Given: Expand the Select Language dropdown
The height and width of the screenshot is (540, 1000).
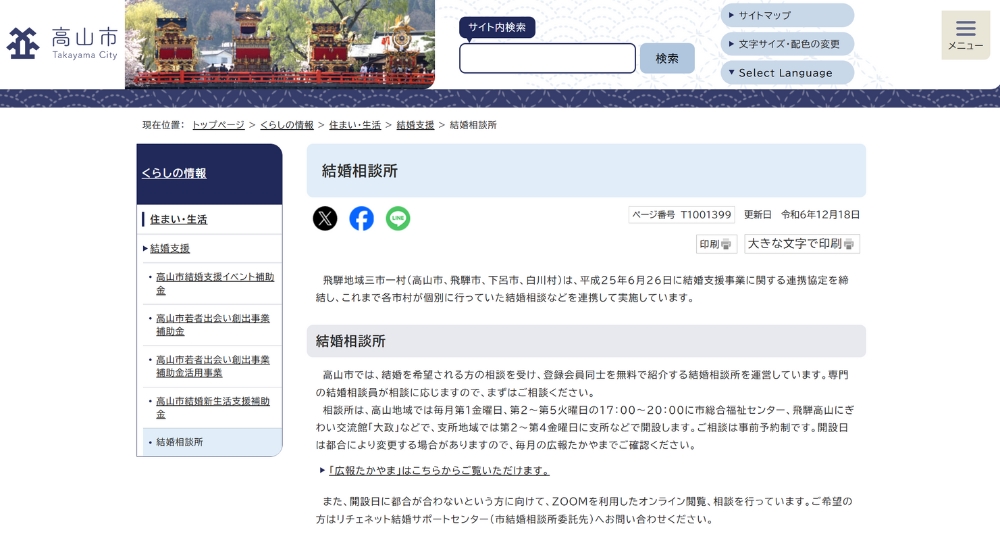Looking at the screenshot, I should [x=787, y=73].
